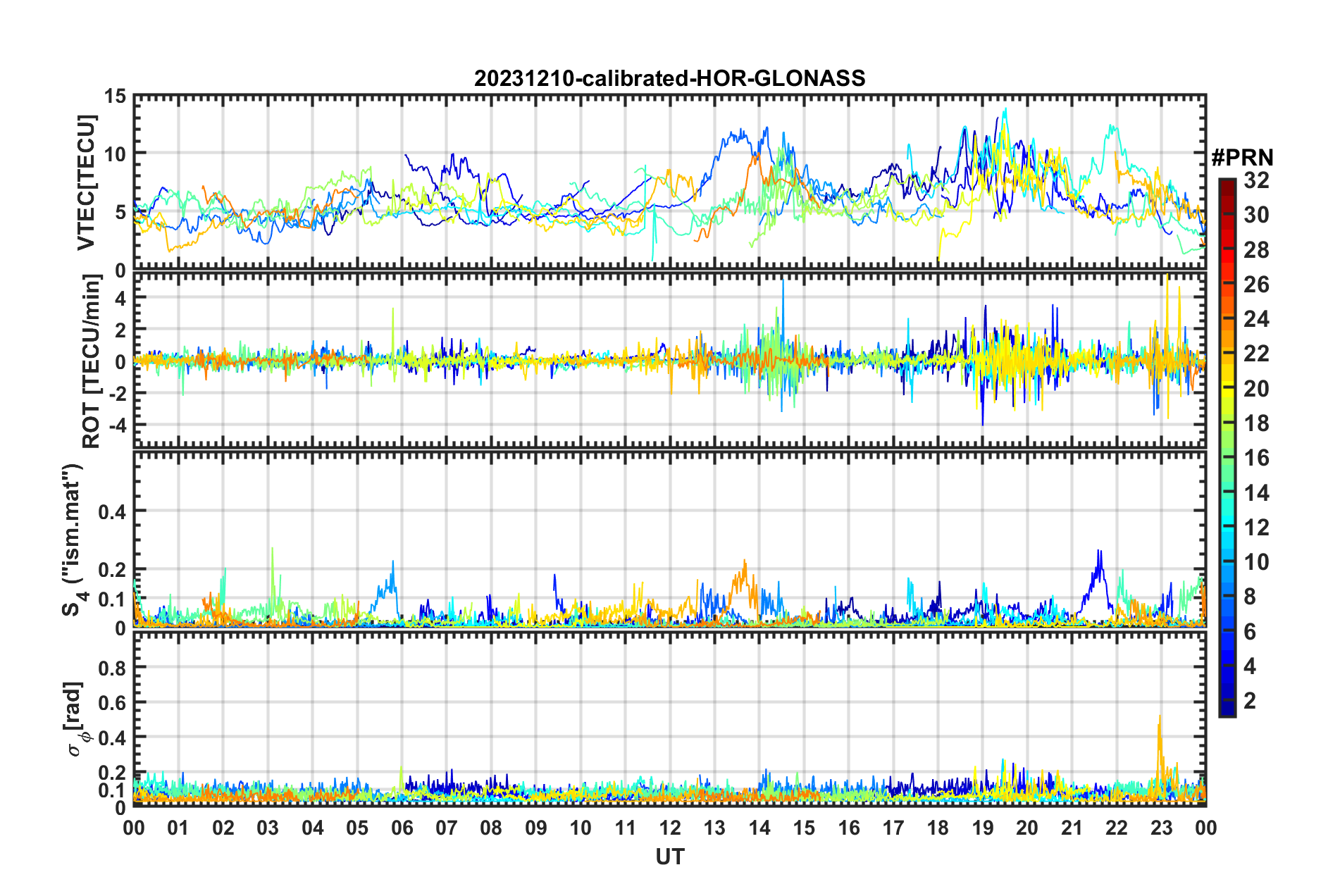
Task: Click x-axis hour label 13
Action: pyautogui.click(x=714, y=828)
